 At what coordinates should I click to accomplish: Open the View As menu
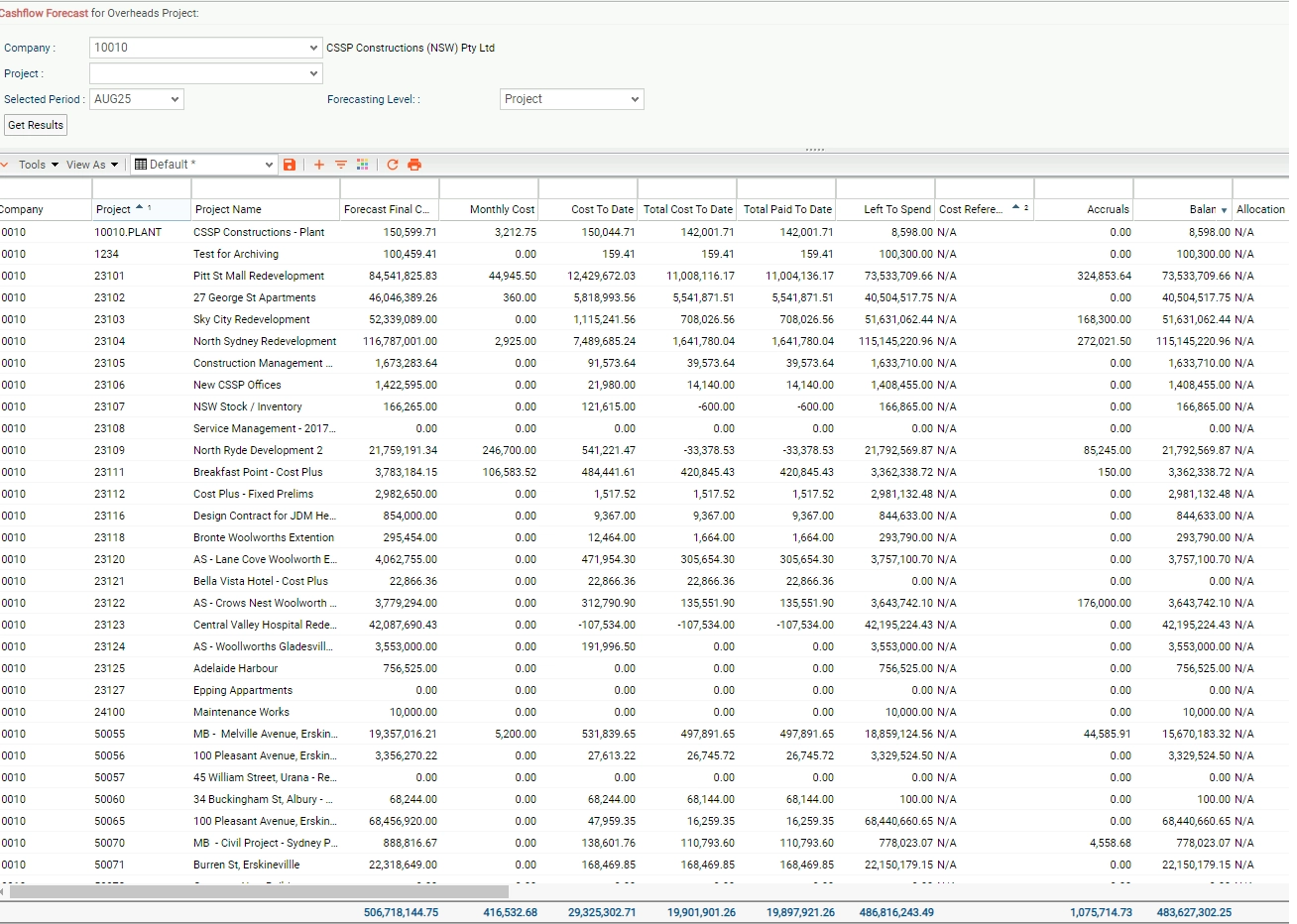92,165
